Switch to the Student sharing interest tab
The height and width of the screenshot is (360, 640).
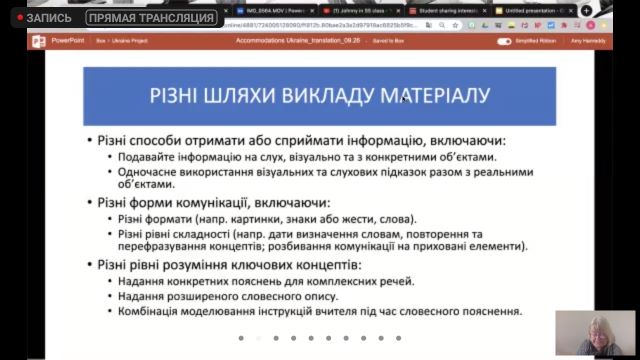(x=447, y=11)
